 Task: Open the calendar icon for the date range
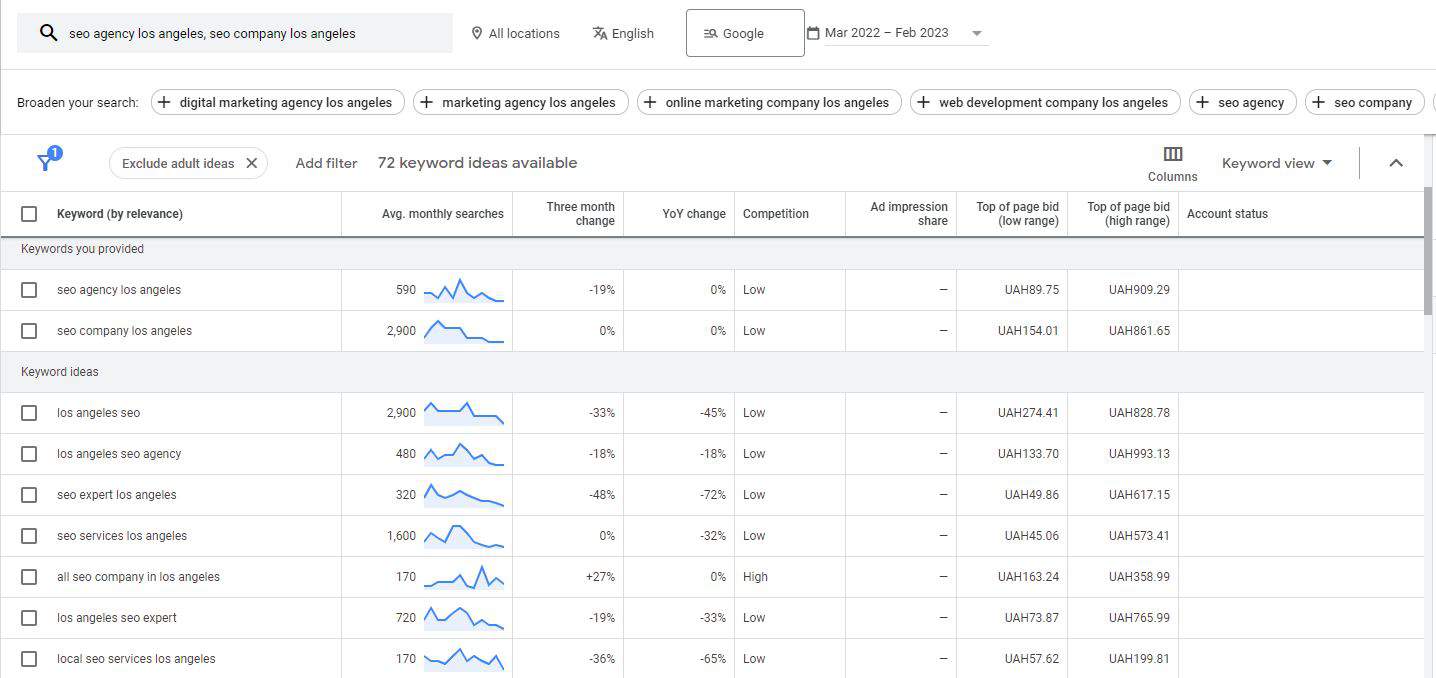click(x=815, y=31)
